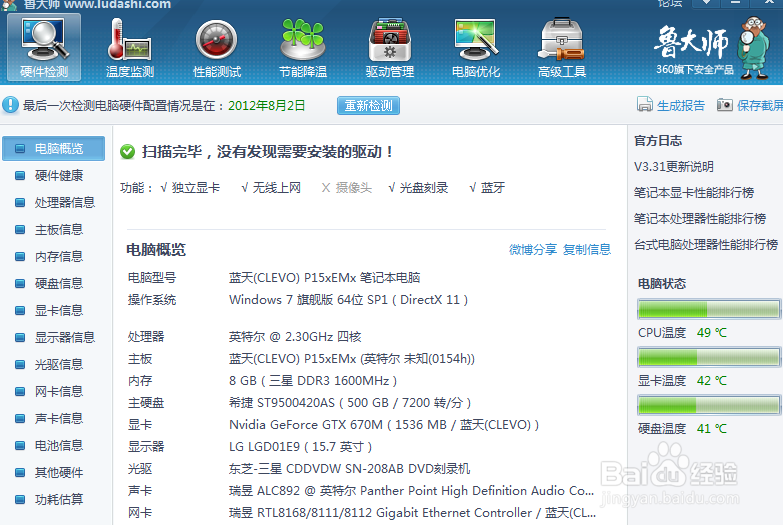The width and height of the screenshot is (783, 525).
Task: Click the 硬盘温度 progress bar
Action: coord(709,405)
